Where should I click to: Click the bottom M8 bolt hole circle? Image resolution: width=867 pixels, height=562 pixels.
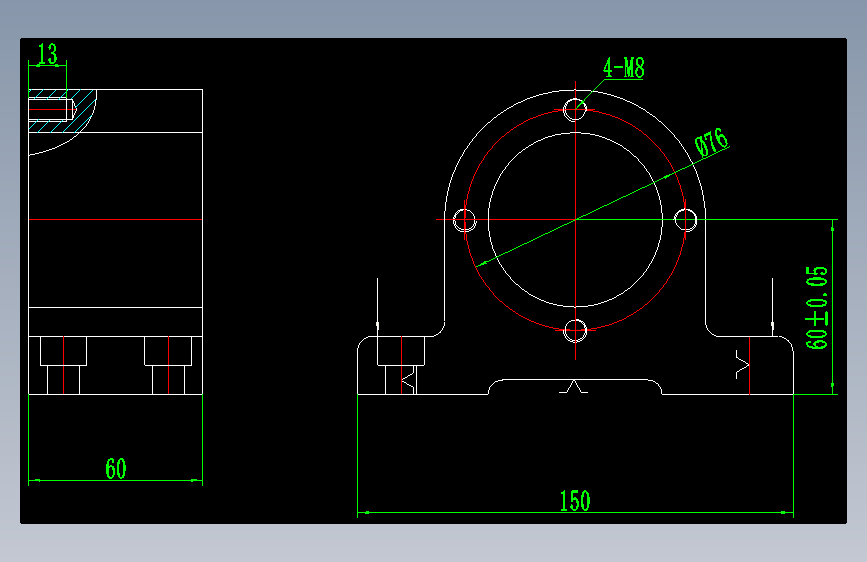(575, 331)
